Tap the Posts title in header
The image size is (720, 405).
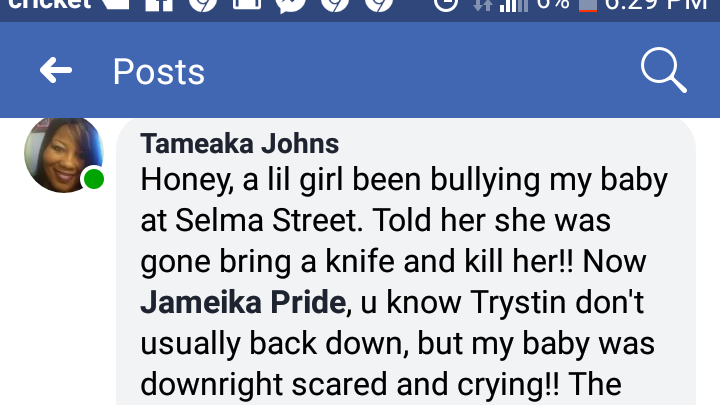coord(159,72)
